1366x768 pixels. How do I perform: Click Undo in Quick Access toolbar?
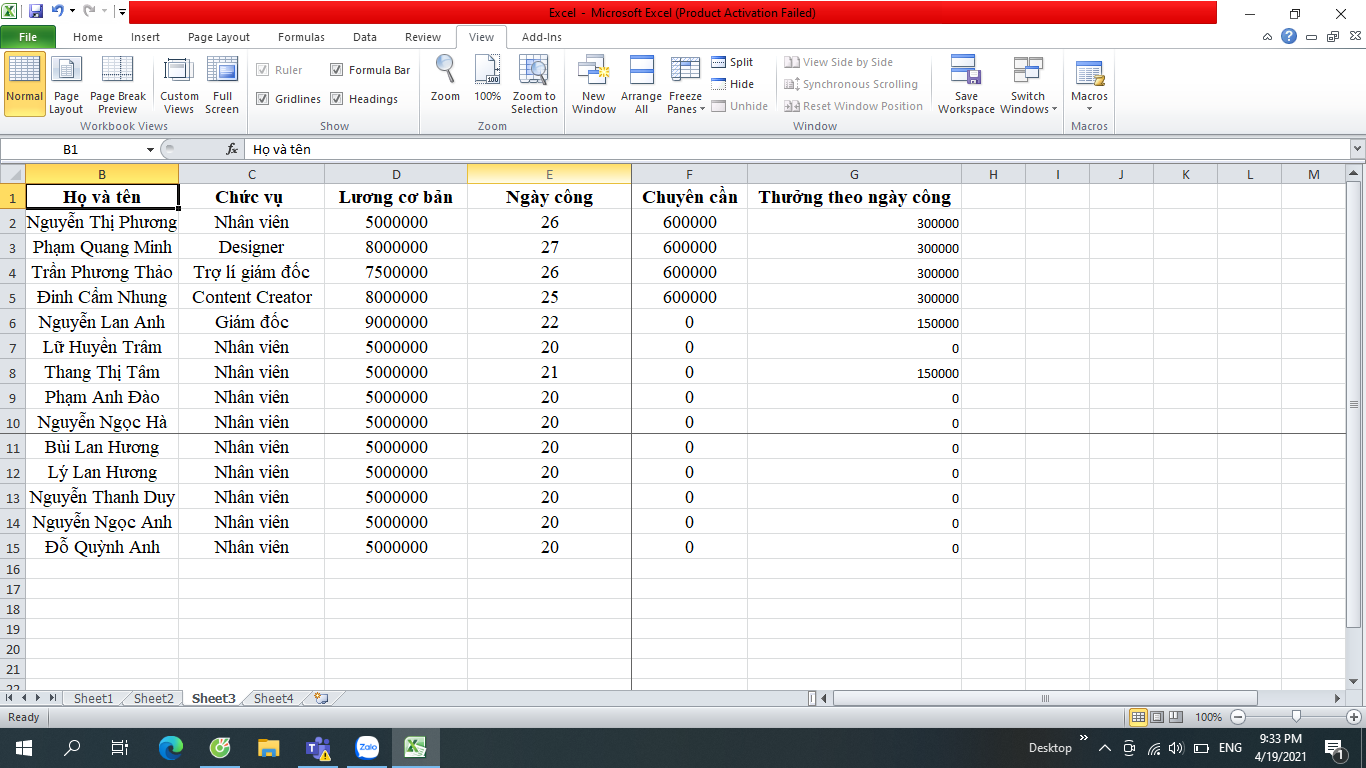pyautogui.click(x=59, y=12)
